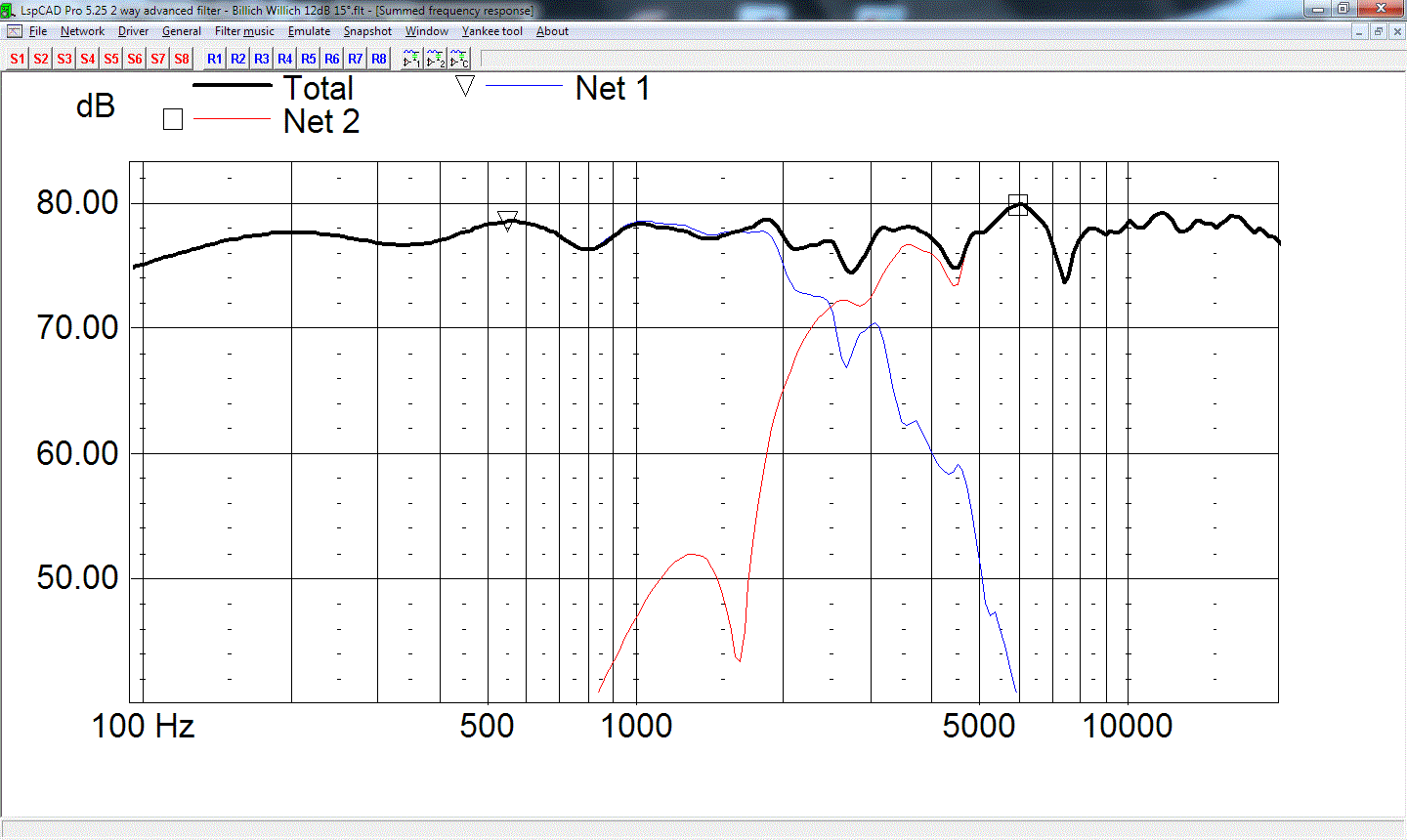
Task: Click the Net 2 square legend marker
Action: [x=173, y=120]
